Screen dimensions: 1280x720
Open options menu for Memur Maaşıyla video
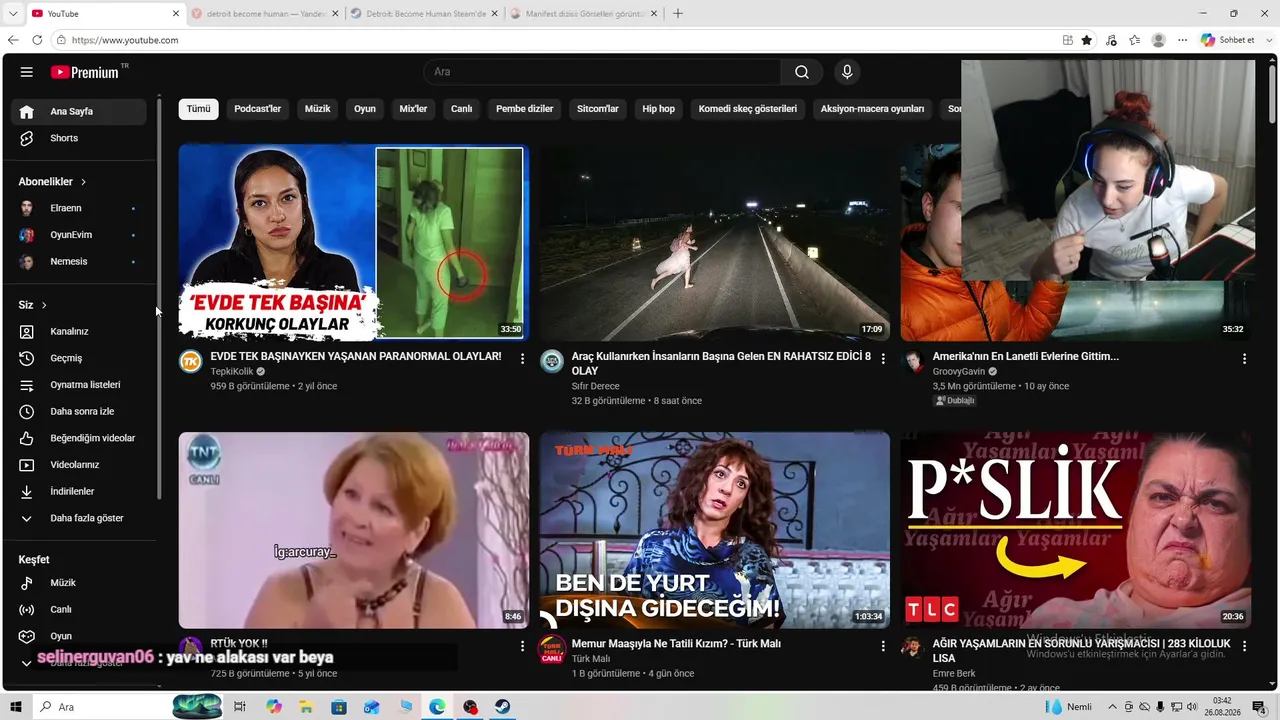pyautogui.click(x=883, y=646)
